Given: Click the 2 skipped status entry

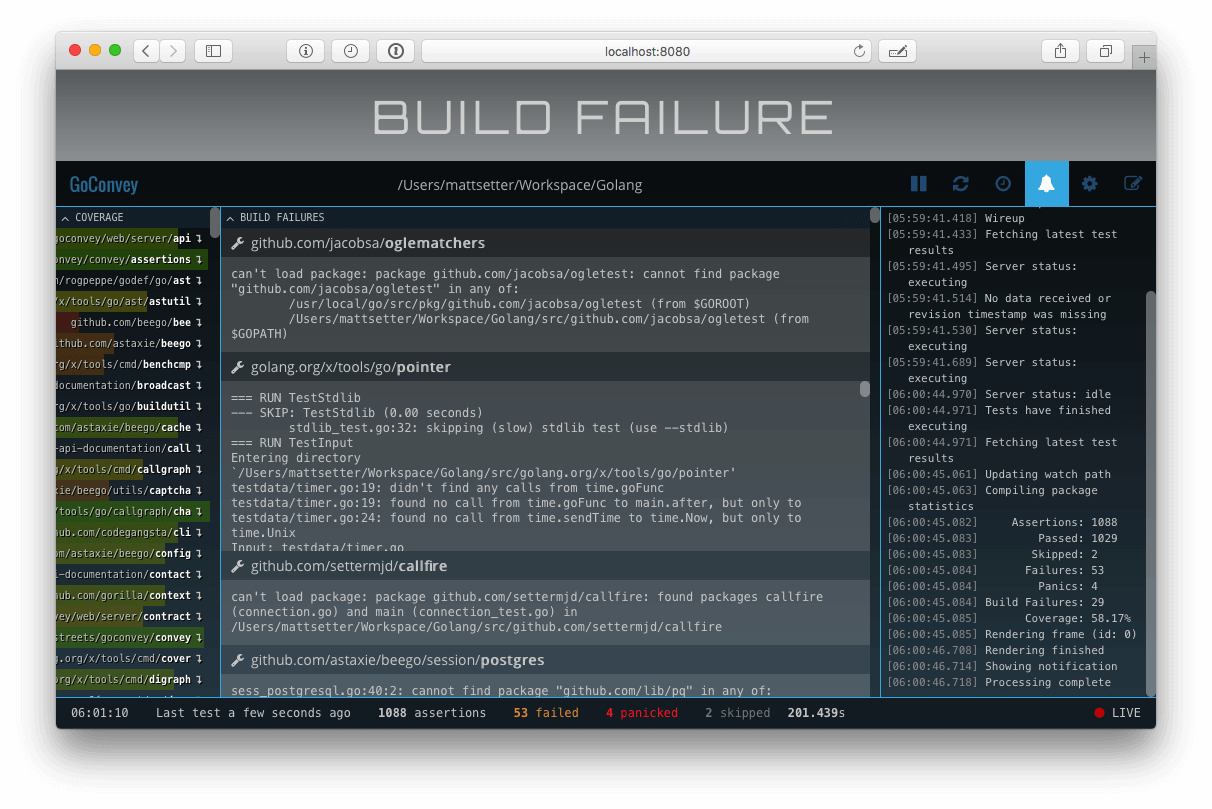Looking at the screenshot, I should point(737,713).
